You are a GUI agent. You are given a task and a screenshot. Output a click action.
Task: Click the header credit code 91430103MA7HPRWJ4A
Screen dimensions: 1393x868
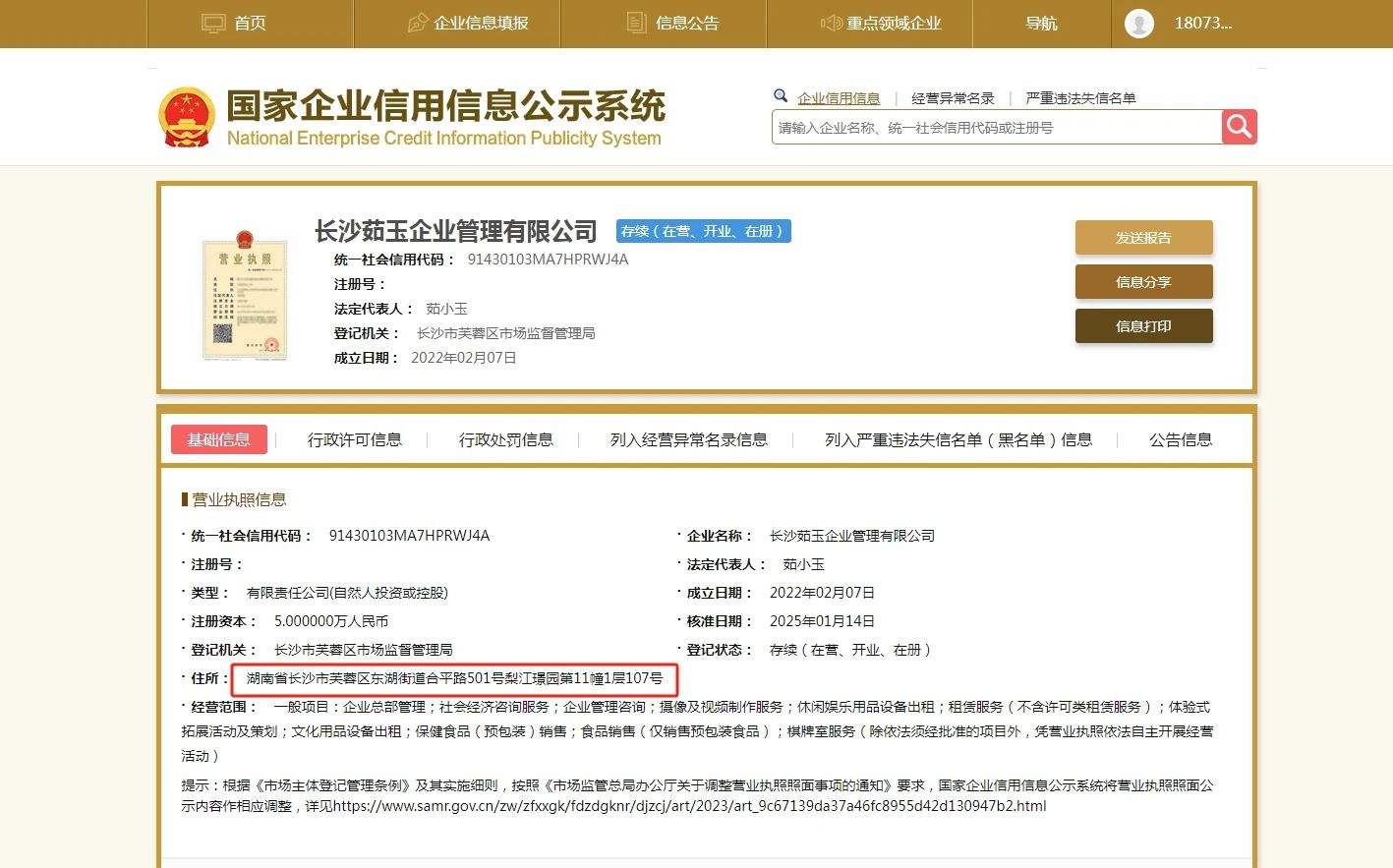tap(548, 260)
